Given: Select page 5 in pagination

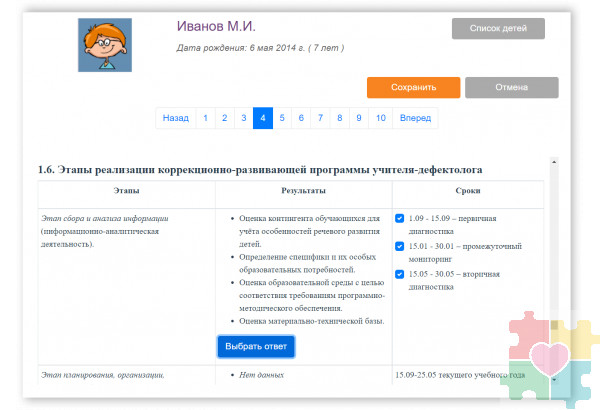Looking at the screenshot, I should pos(283,118).
